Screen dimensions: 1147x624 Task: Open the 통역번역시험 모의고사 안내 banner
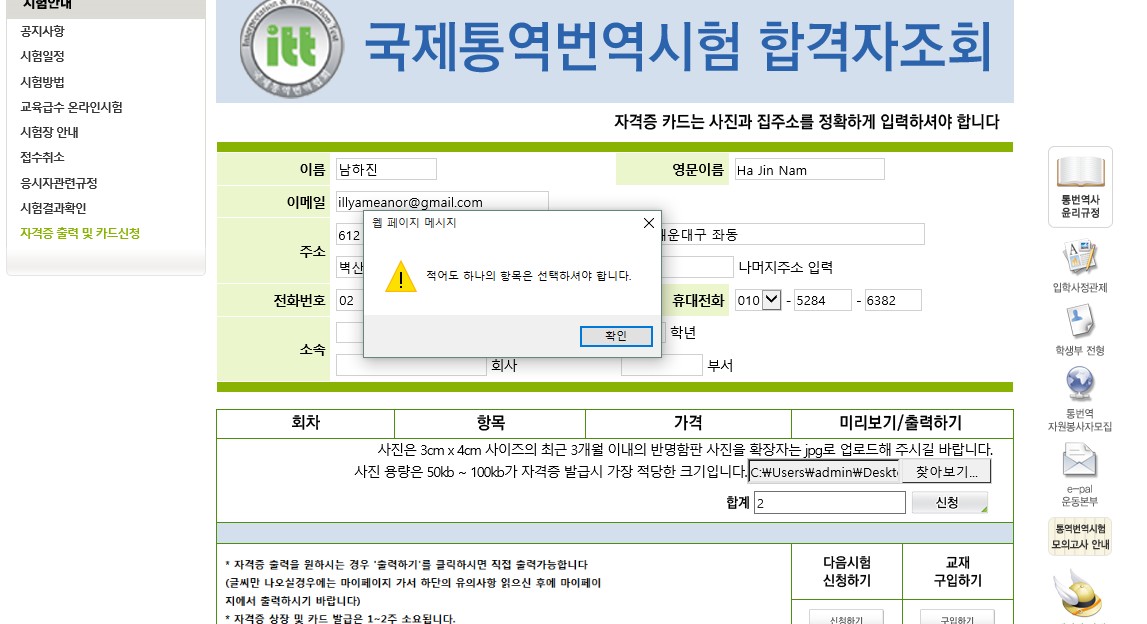(x=1080, y=536)
